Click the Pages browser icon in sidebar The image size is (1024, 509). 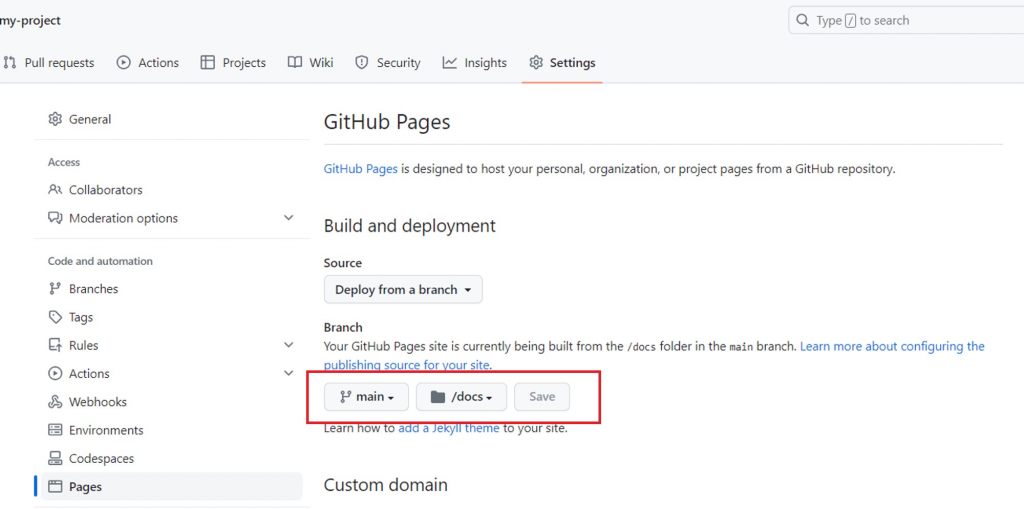[55, 487]
